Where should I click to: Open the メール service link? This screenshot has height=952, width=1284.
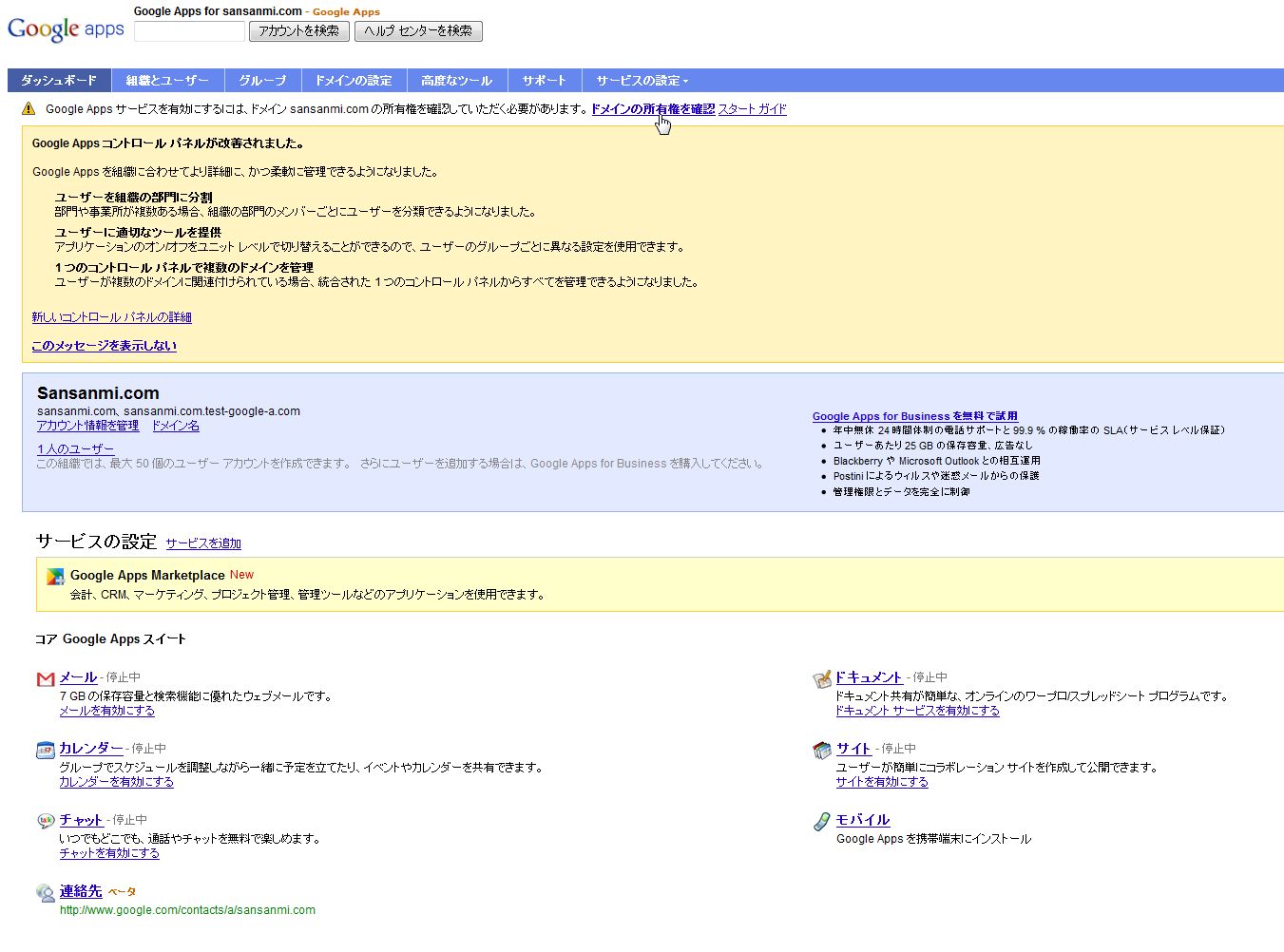78,677
